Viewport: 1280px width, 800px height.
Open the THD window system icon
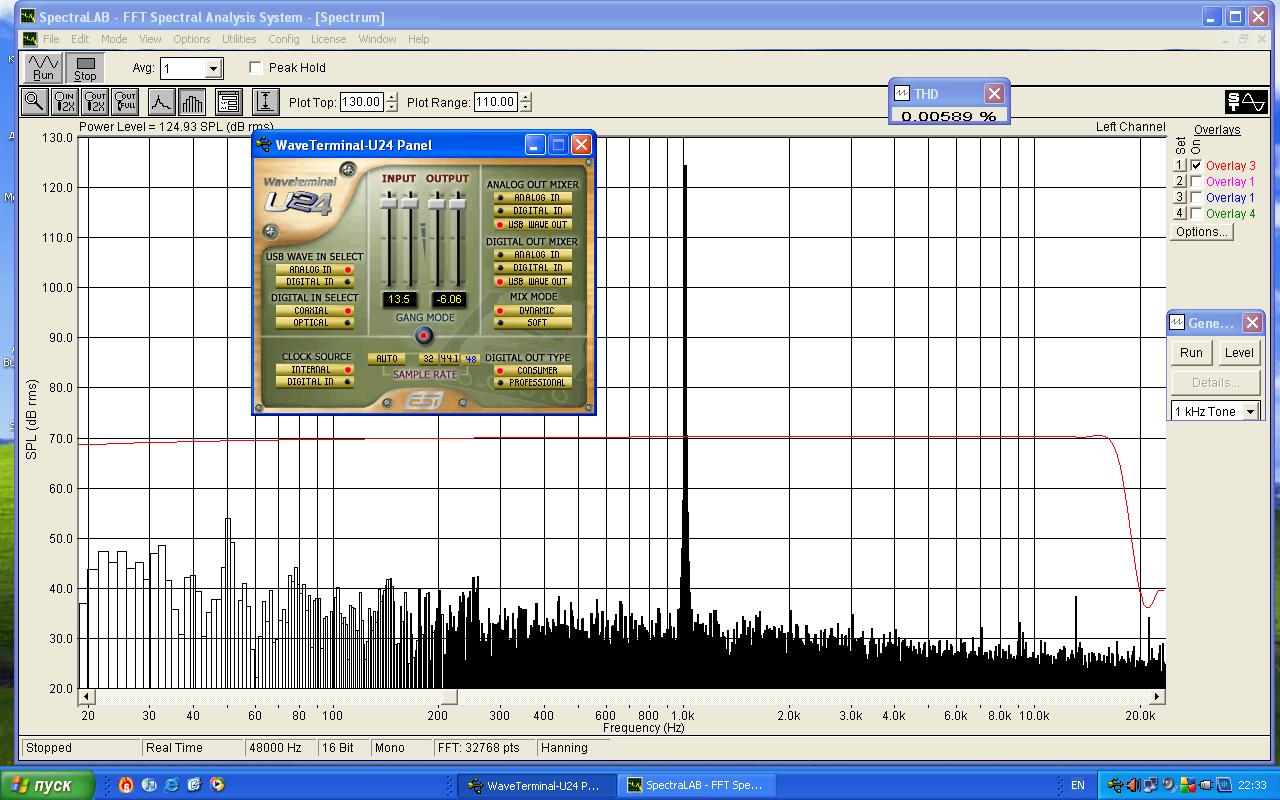coord(901,93)
